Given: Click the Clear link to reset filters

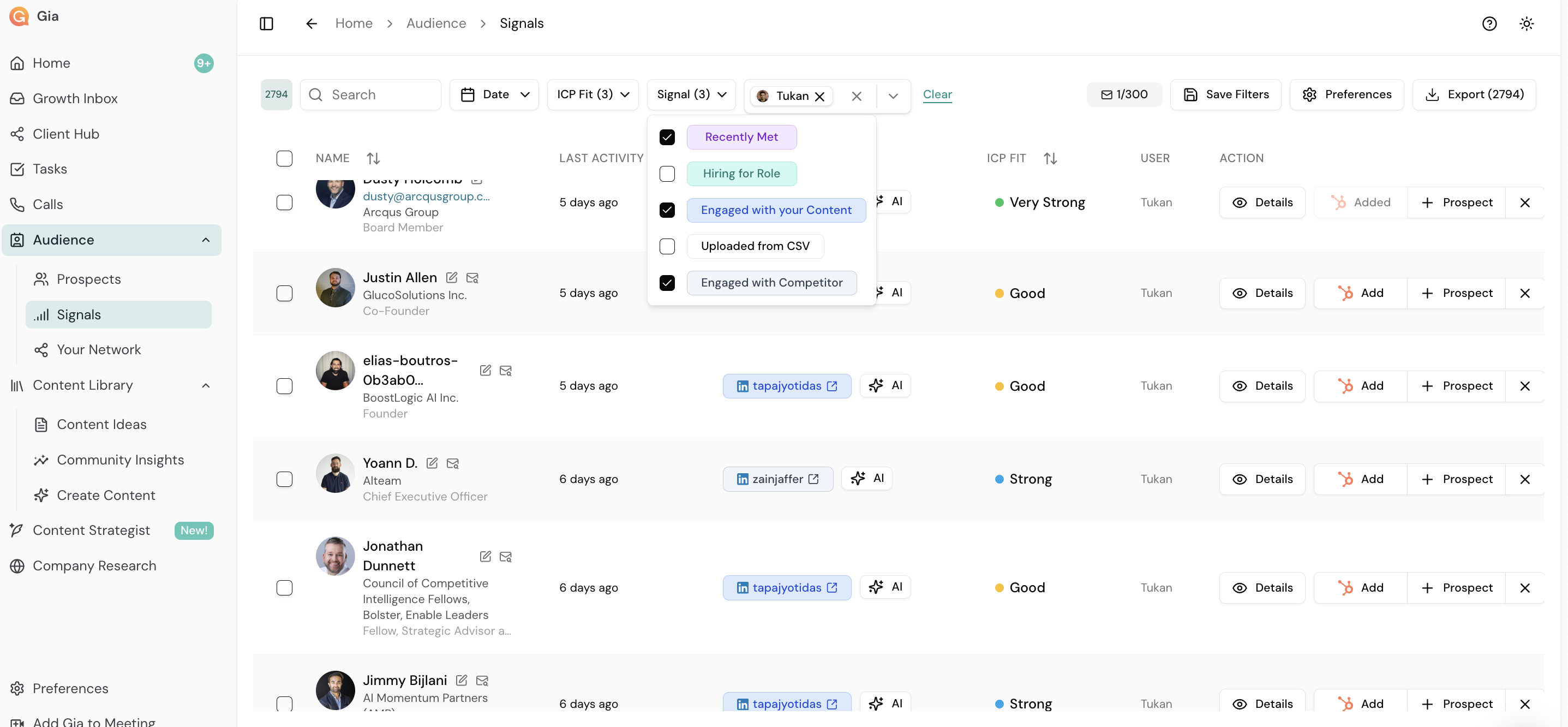Looking at the screenshot, I should pos(937,94).
